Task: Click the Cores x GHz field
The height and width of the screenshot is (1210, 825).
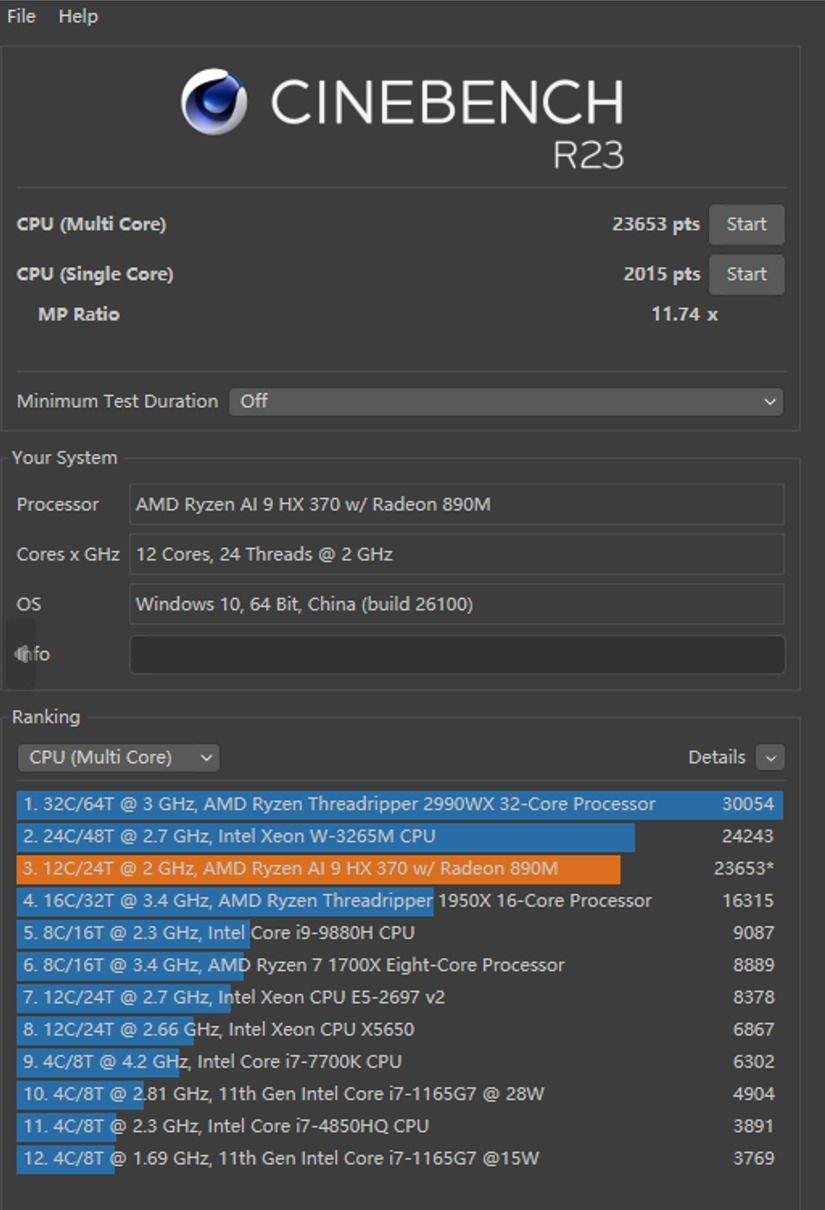Action: 457,554
